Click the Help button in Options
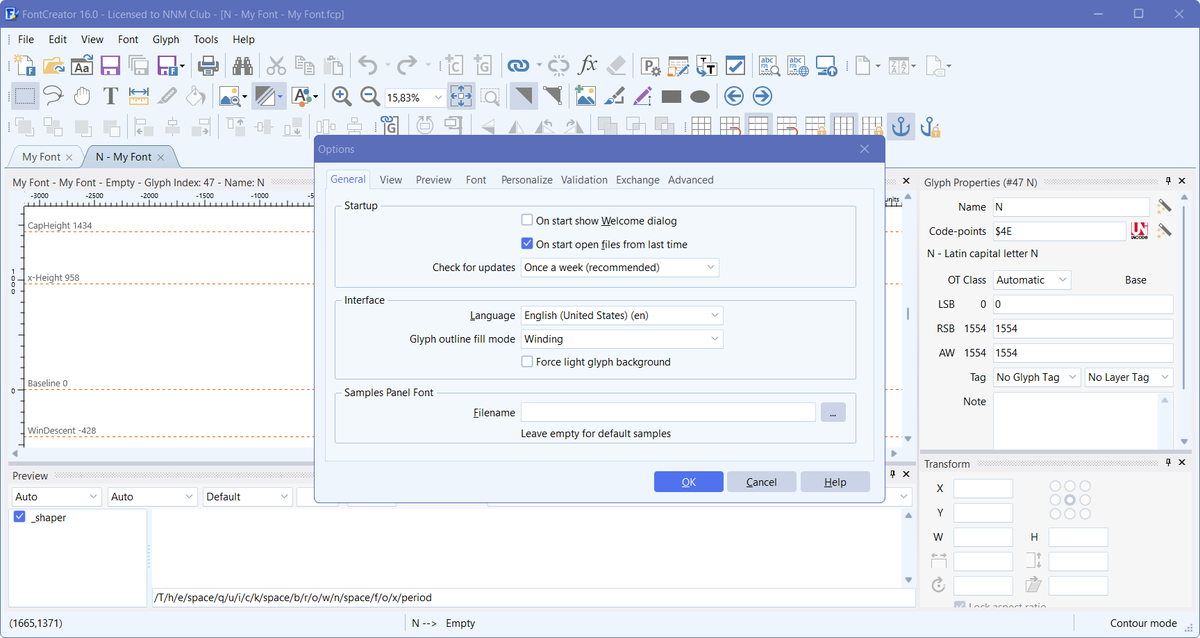The height and width of the screenshot is (638, 1200). (835, 482)
